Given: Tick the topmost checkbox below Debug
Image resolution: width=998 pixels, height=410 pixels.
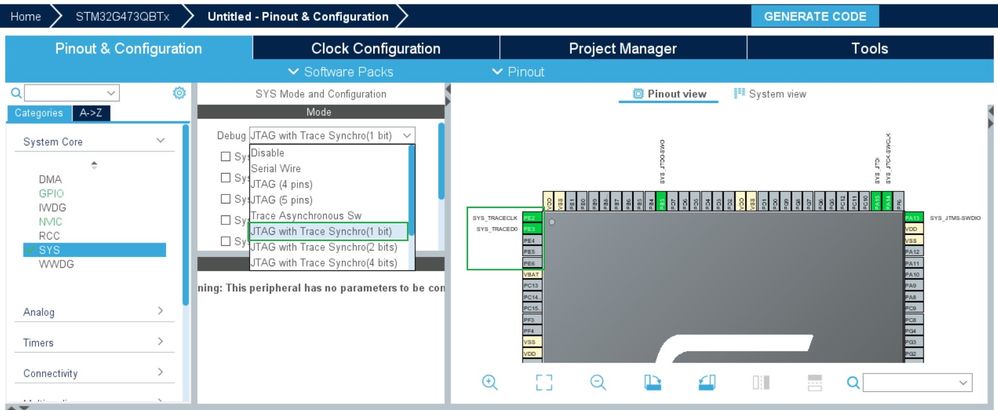Looking at the screenshot, I should 225,156.
